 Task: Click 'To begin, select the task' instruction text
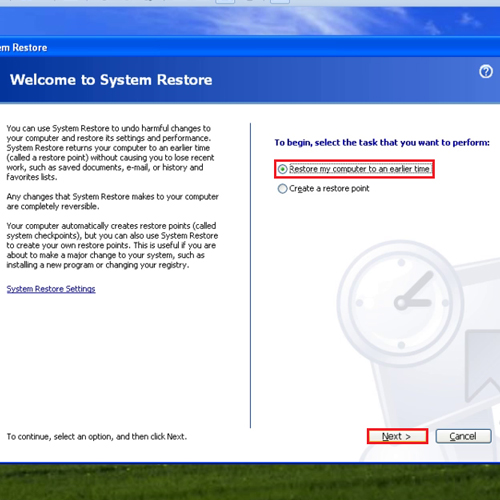coord(382,143)
